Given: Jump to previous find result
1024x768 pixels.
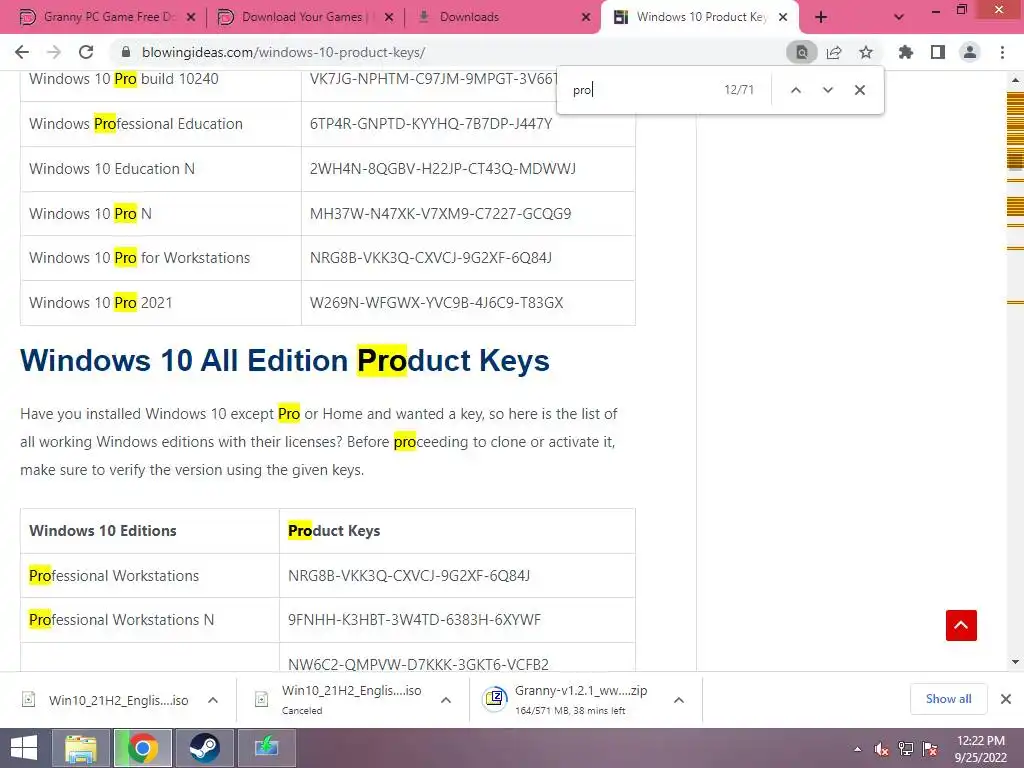Looking at the screenshot, I should pos(795,90).
